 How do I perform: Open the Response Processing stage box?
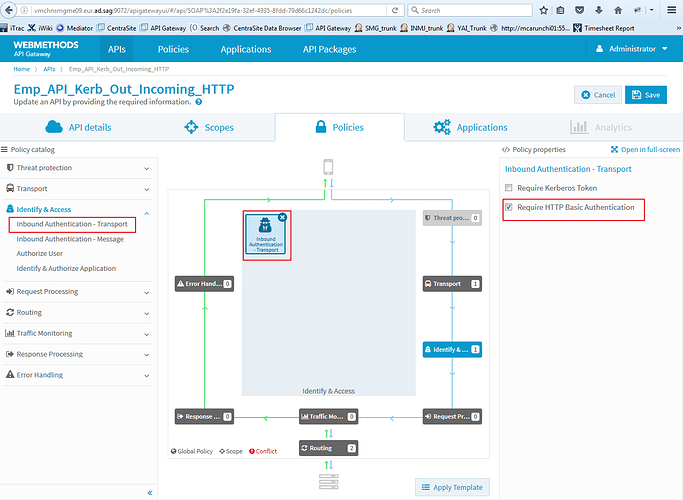[204, 416]
